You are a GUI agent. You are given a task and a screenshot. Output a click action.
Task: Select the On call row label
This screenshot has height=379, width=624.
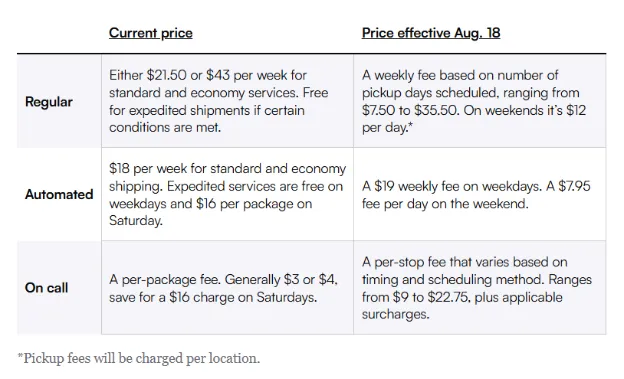click(46, 288)
